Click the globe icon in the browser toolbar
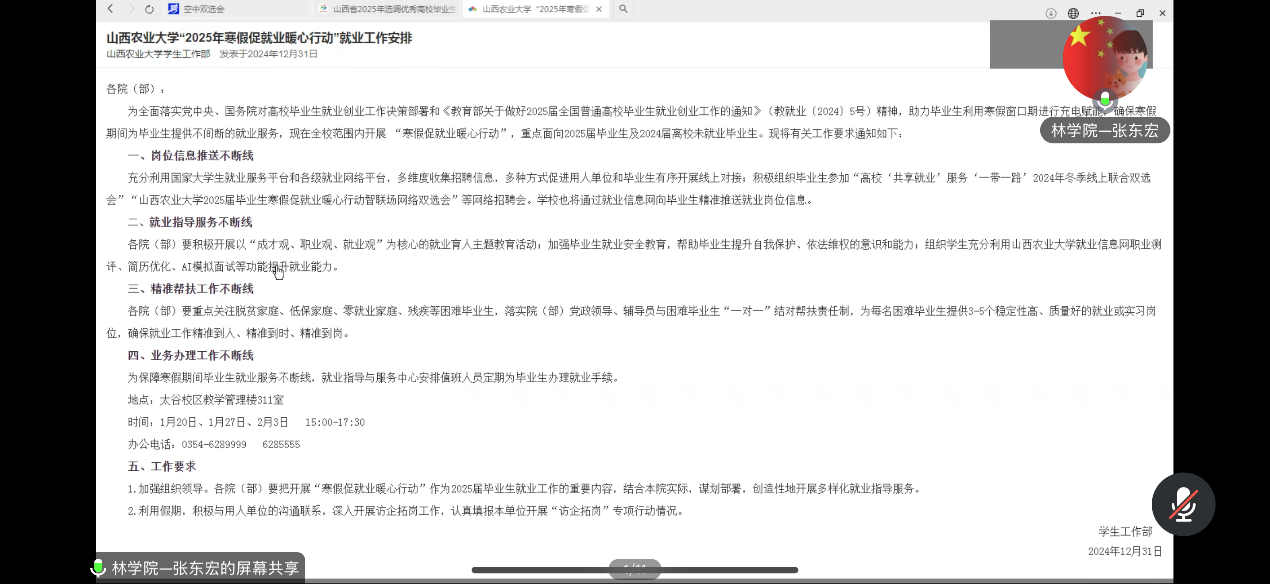The width and height of the screenshot is (1270, 584). [1073, 13]
